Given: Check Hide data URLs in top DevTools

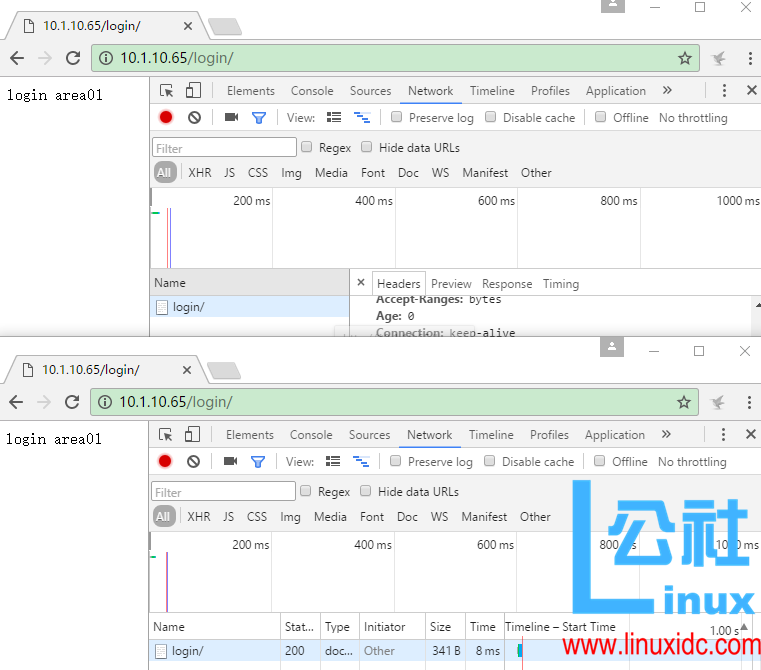Looking at the screenshot, I should tap(366, 147).
